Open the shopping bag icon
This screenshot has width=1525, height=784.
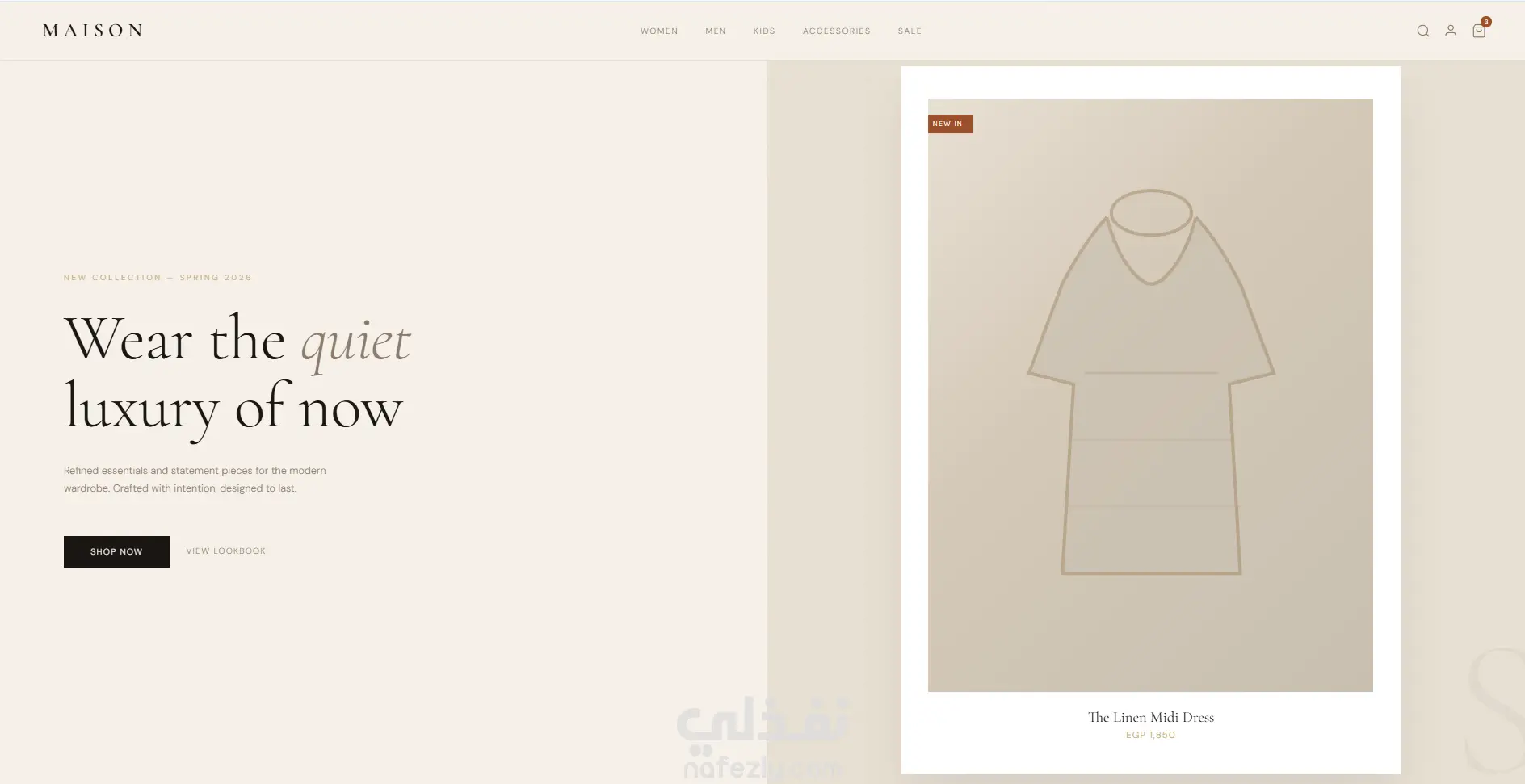tap(1479, 31)
